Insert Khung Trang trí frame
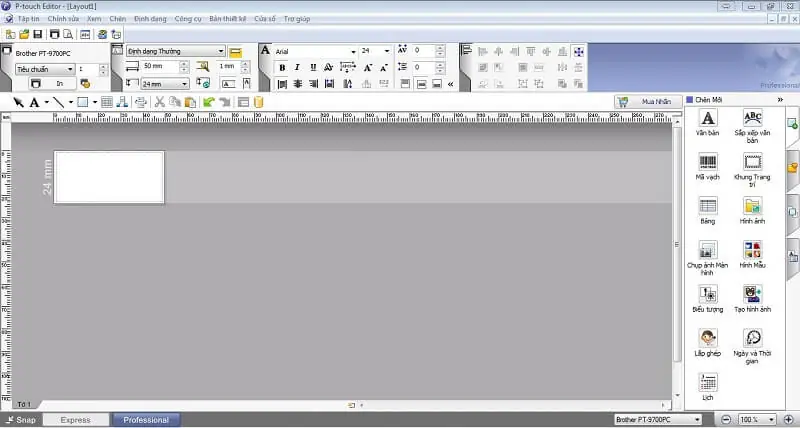The height and width of the screenshot is (428, 800). [753, 170]
